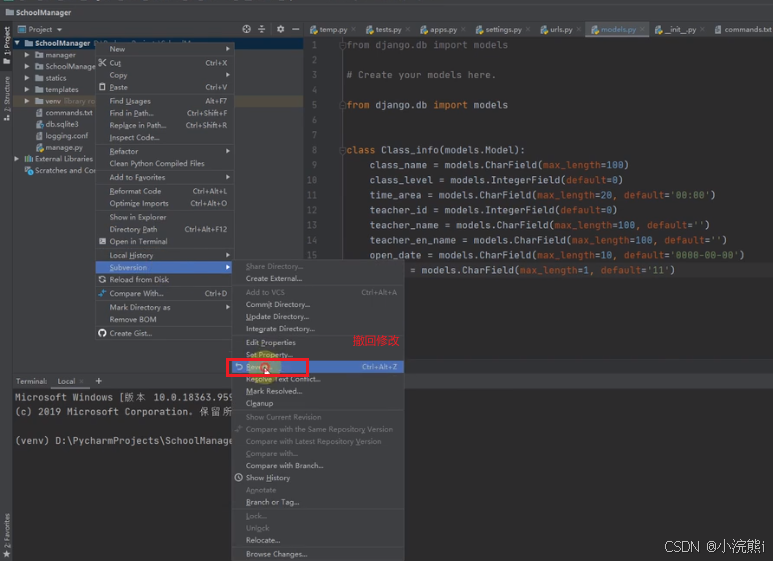Expand the templates folder

click(x=27, y=89)
